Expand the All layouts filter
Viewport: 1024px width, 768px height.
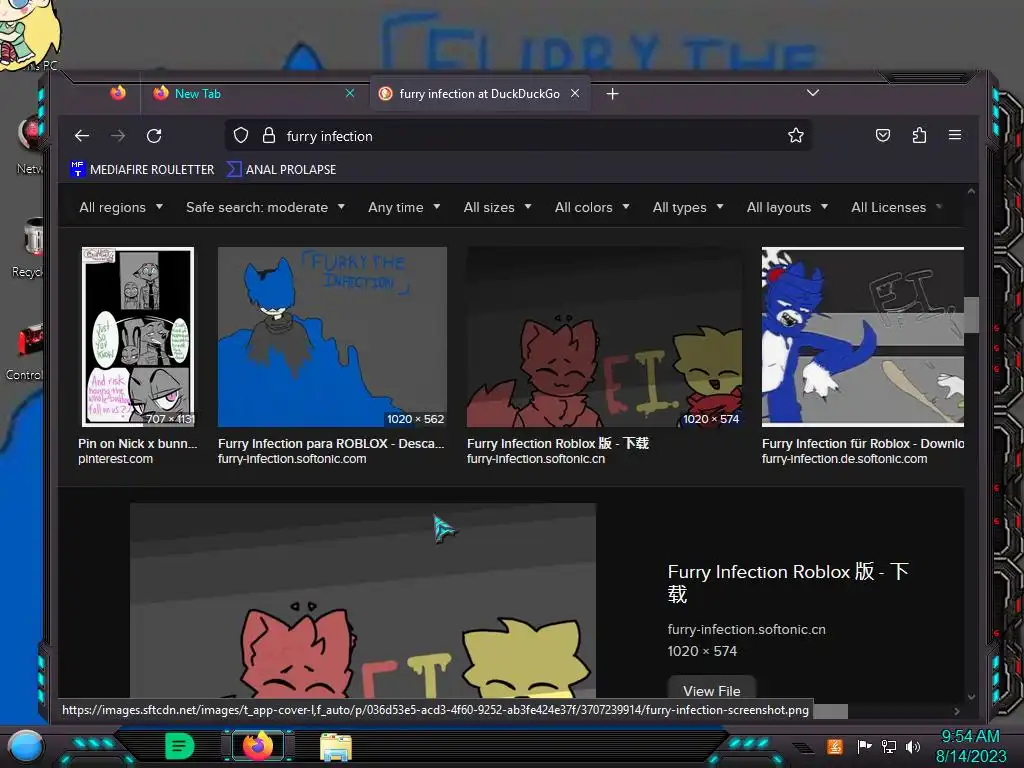pos(787,207)
